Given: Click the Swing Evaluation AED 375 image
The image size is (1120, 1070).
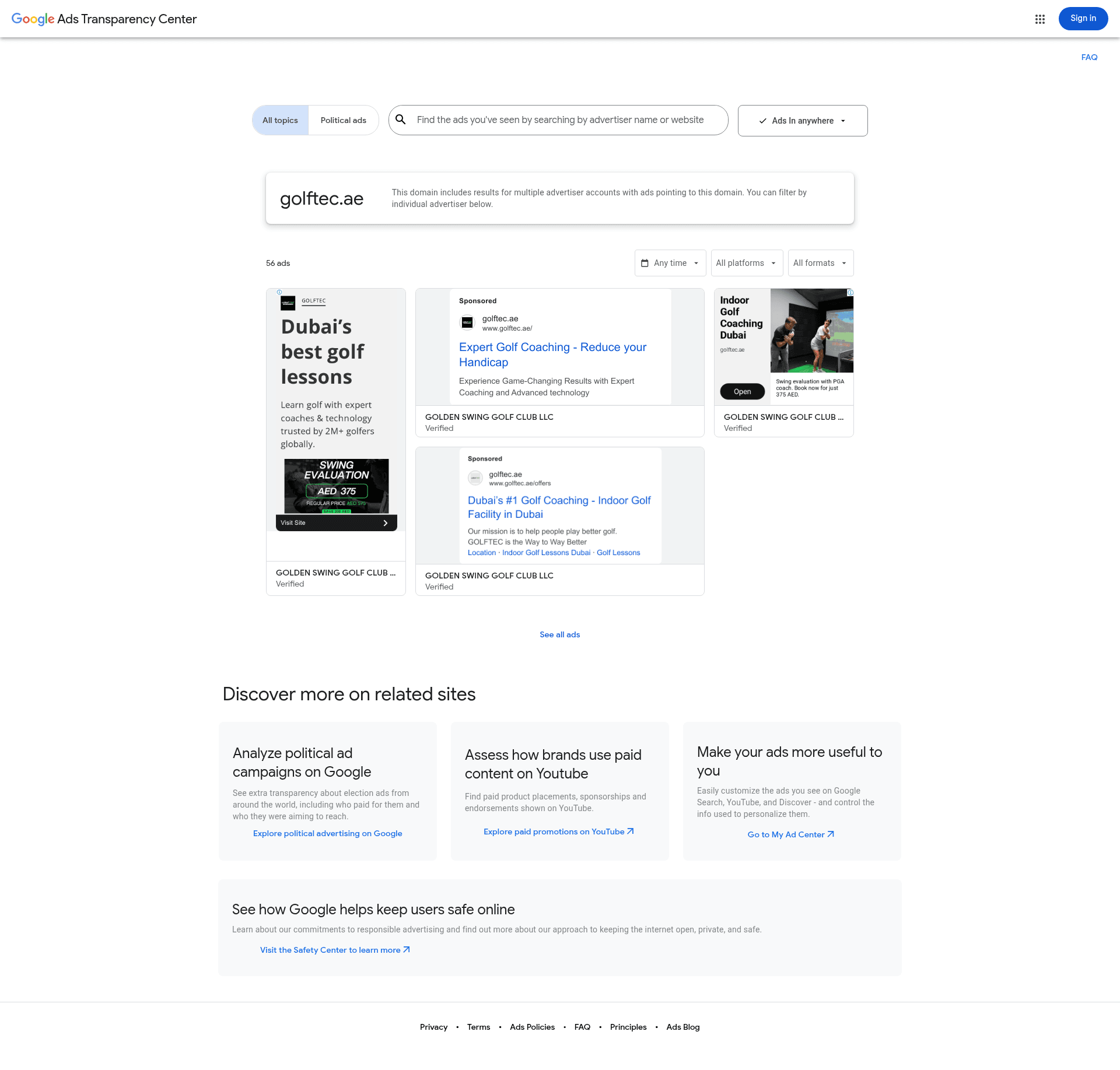Looking at the screenshot, I should click(x=337, y=486).
